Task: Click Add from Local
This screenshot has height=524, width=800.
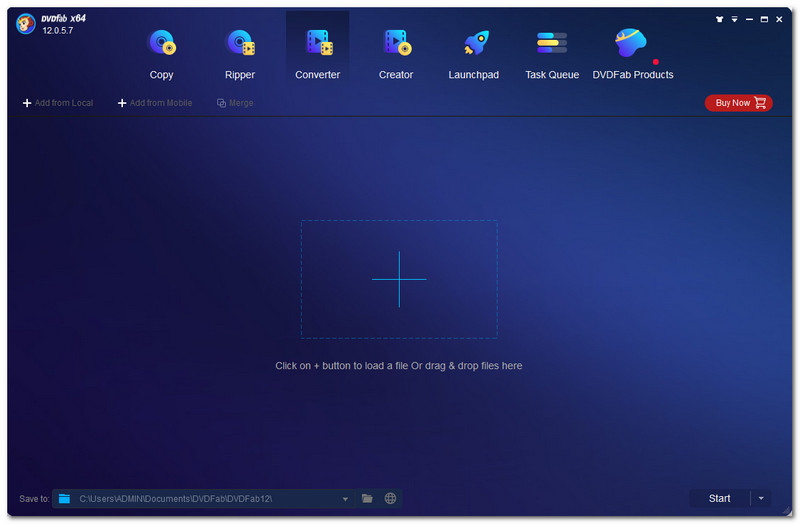Action: [58, 103]
